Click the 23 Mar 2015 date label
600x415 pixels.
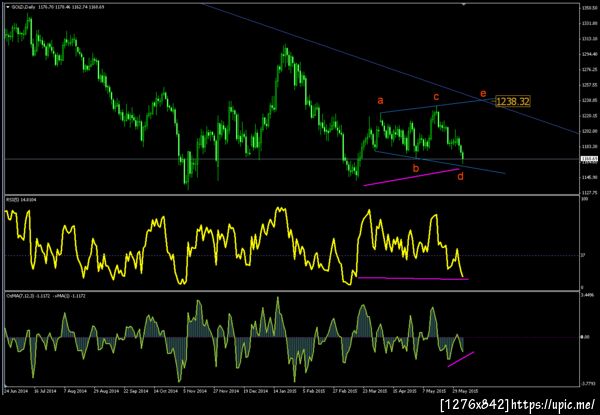(x=375, y=392)
